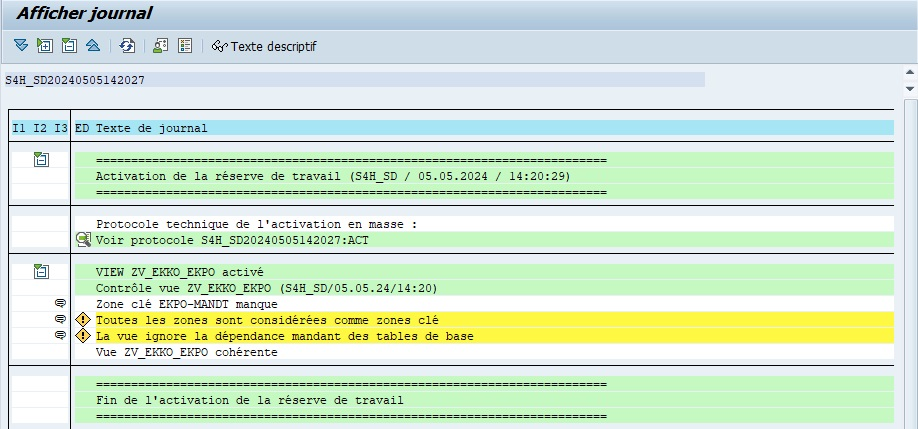
Task: Select the 'Vue ZV_EKKO_EKPO cohérente' log line
Action: [x=187, y=352]
